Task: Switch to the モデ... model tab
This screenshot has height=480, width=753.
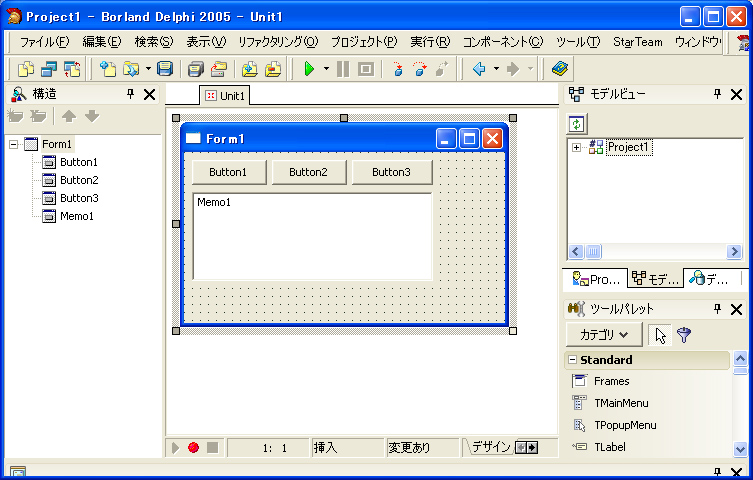Action: (655, 279)
